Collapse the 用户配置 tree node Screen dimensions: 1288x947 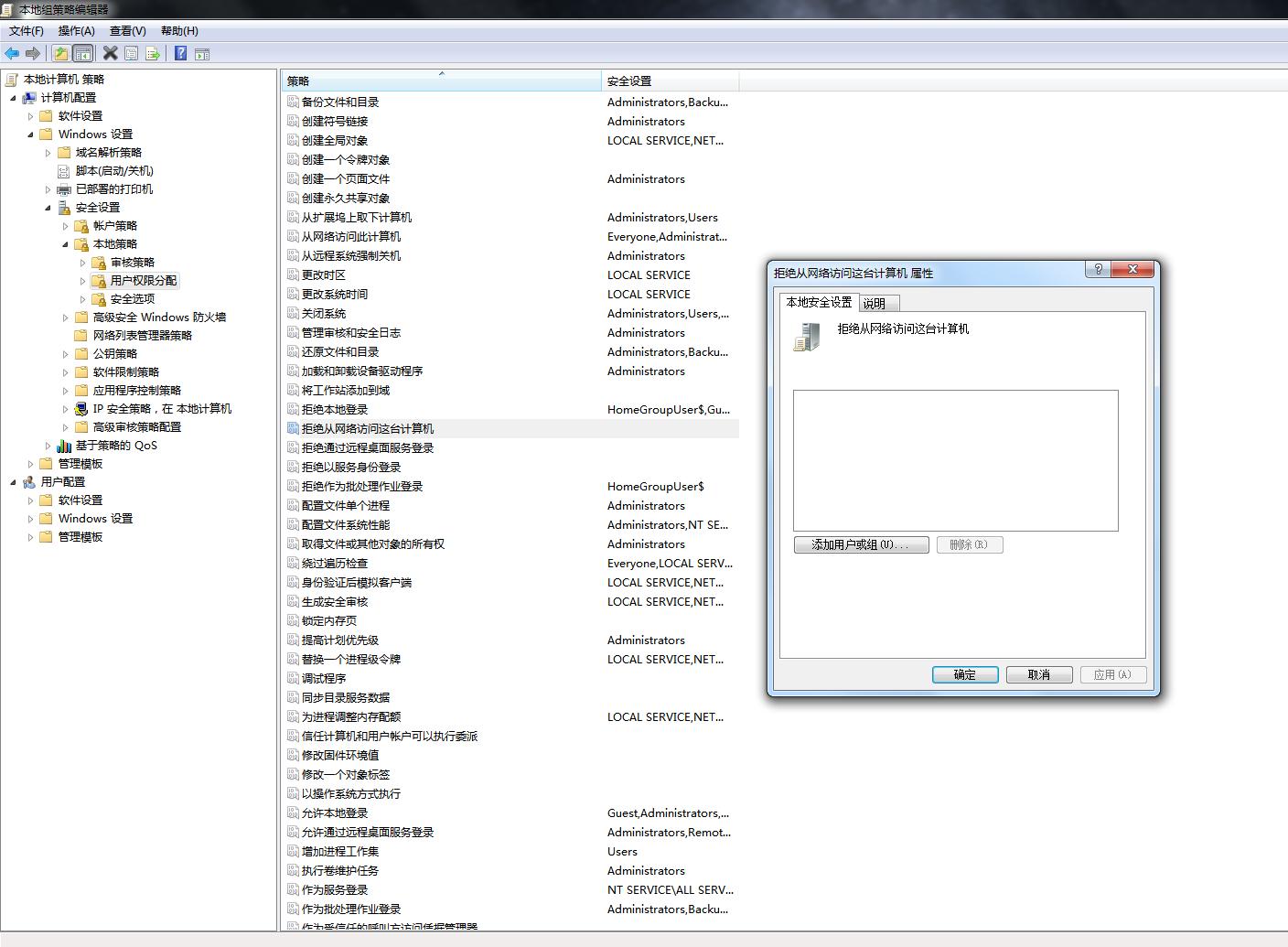click(14, 482)
